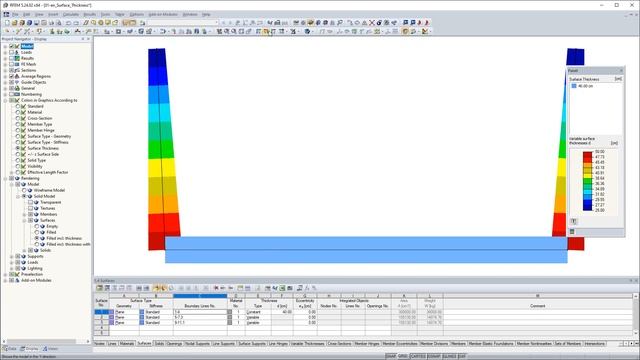Image resolution: width=640 pixels, height=360 pixels.
Task: Select the Cross-Section color radio button
Action: [18, 118]
